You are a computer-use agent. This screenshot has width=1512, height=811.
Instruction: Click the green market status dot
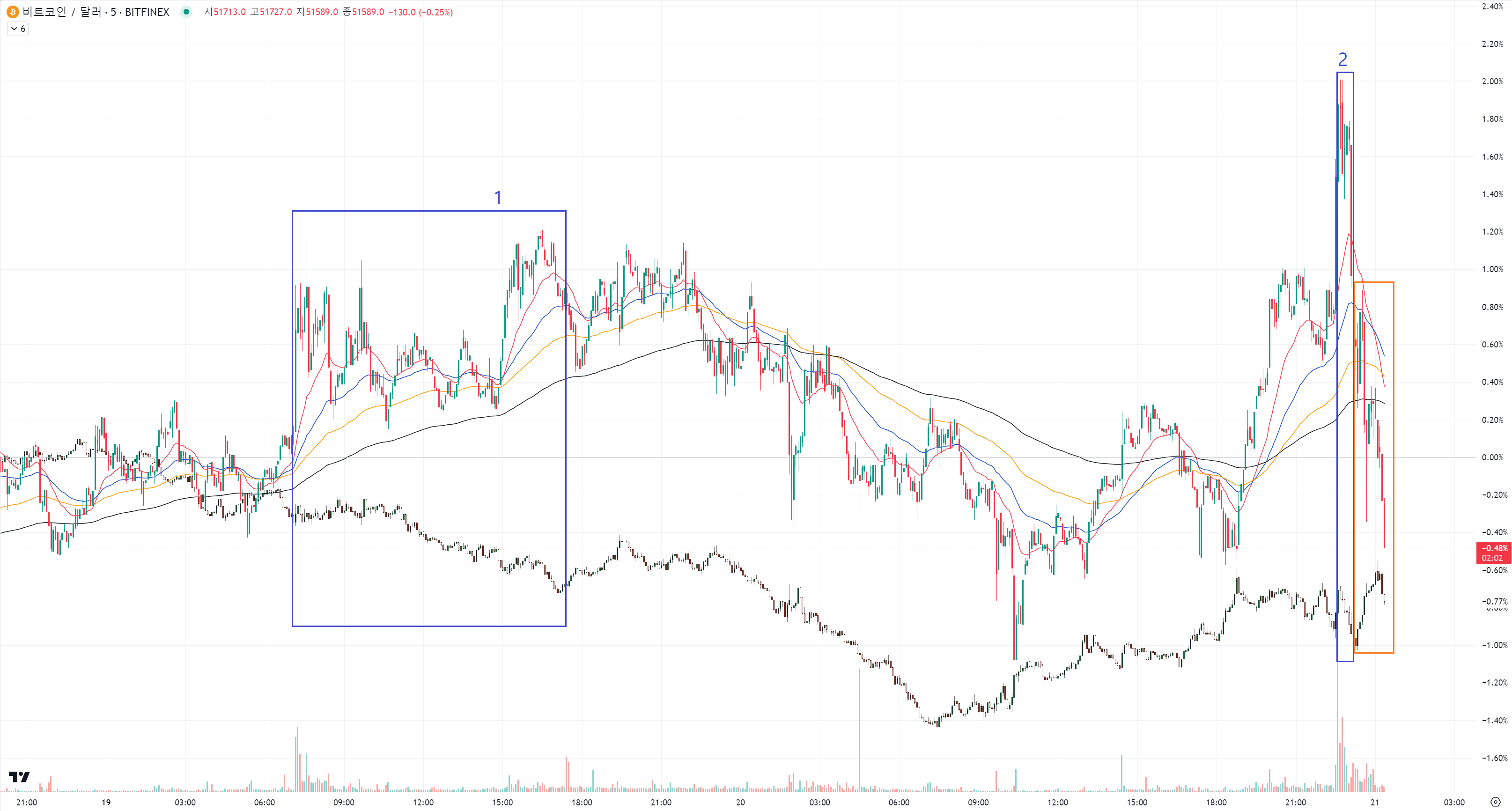pyautogui.click(x=186, y=12)
